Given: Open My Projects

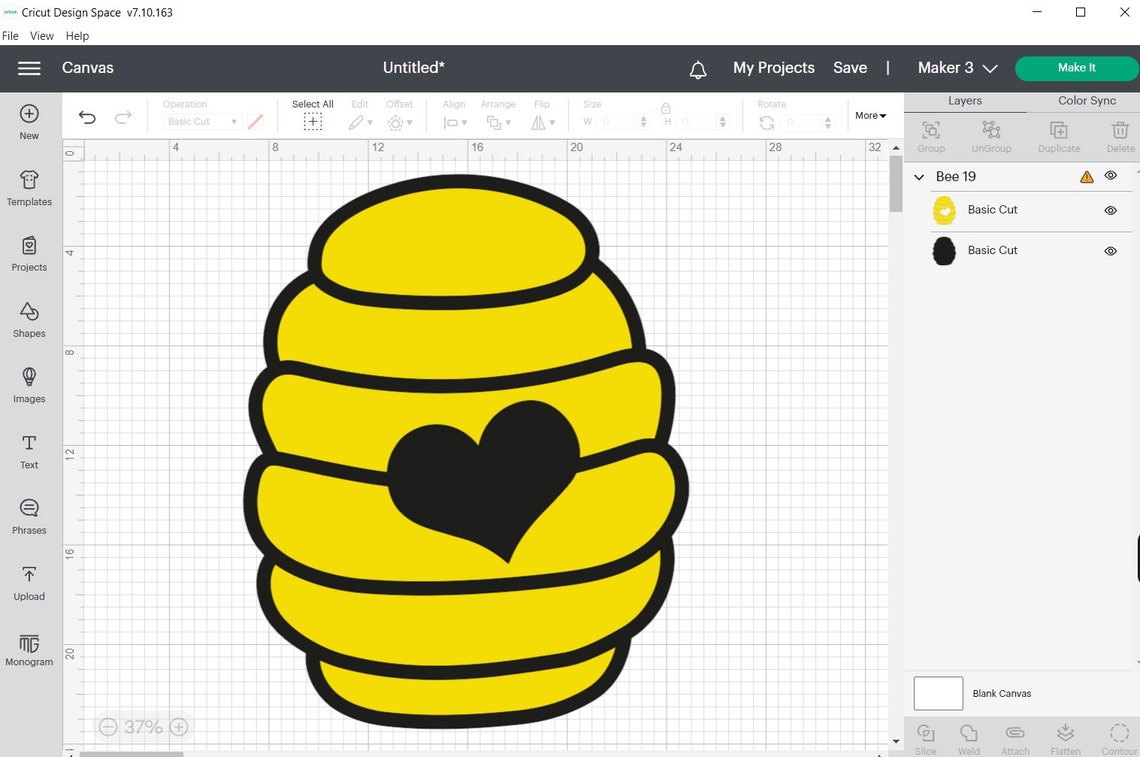Looking at the screenshot, I should click(773, 67).
